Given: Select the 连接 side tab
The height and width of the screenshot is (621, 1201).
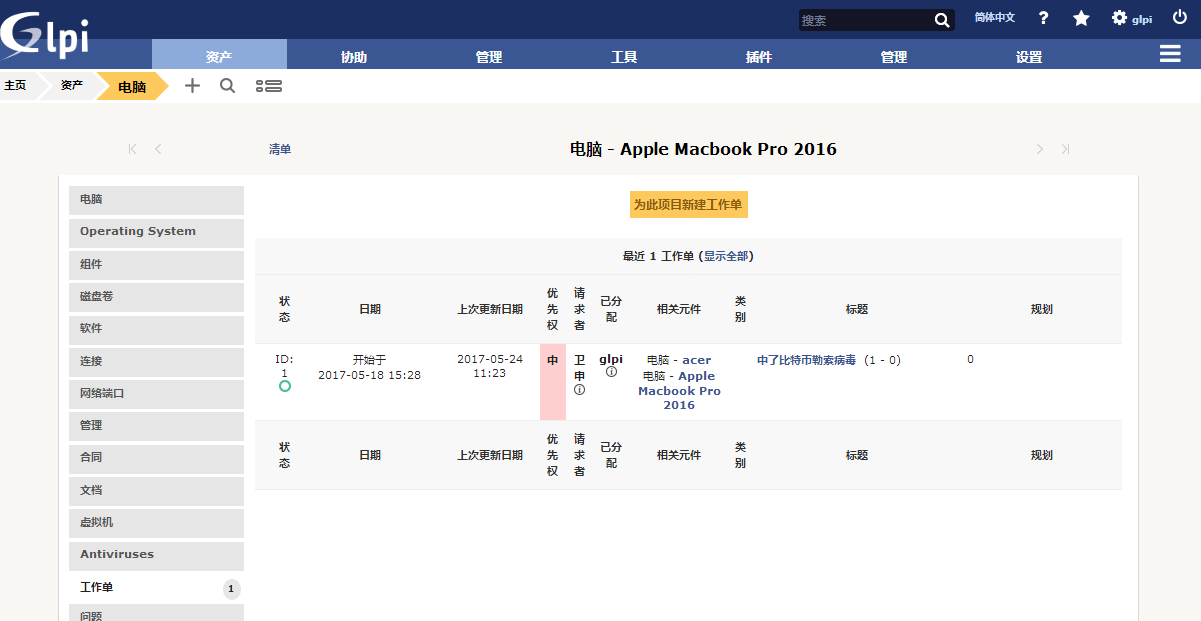Looking at the screenshot, I should pyautogui.click(x=156, y=361).
